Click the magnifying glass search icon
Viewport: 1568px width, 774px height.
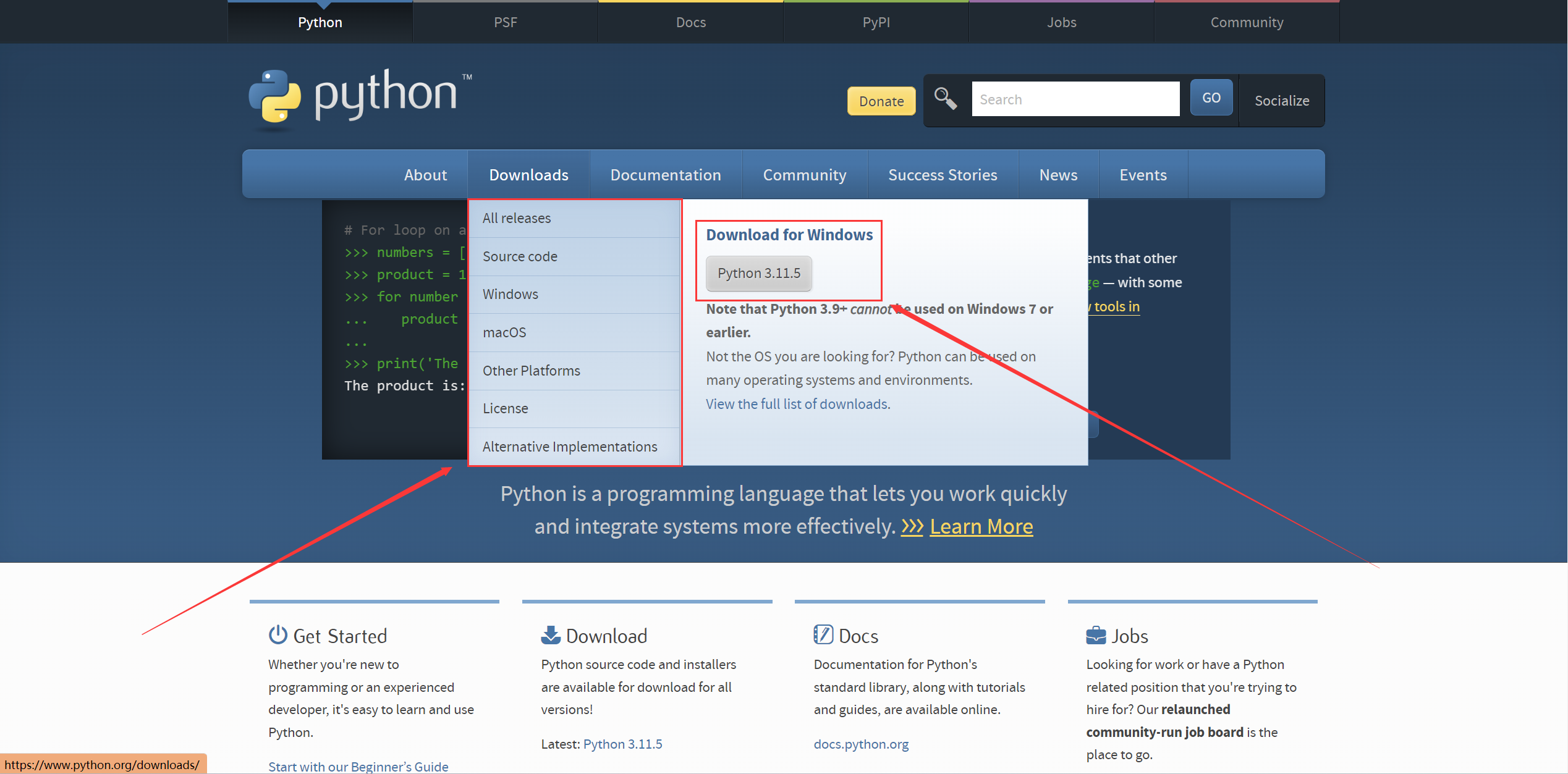945,99
